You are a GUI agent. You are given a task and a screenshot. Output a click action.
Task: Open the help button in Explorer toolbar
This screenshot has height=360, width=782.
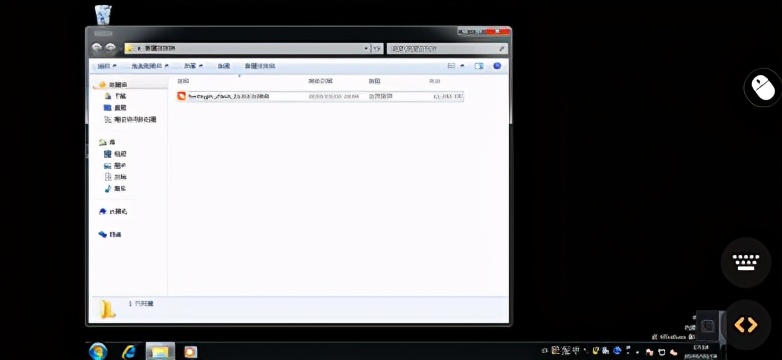[x=497, y=66]
